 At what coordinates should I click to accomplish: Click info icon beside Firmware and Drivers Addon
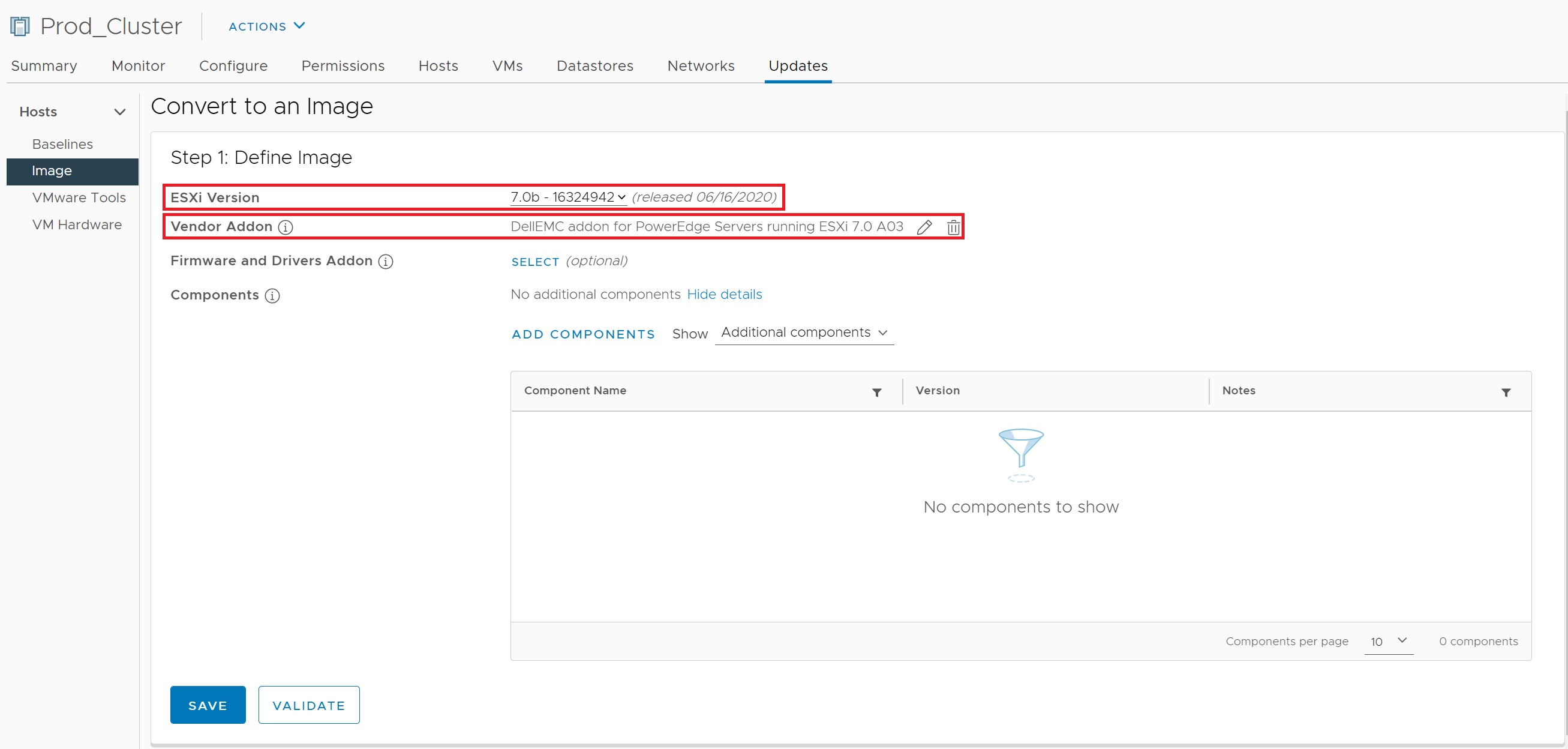[385, 261]
